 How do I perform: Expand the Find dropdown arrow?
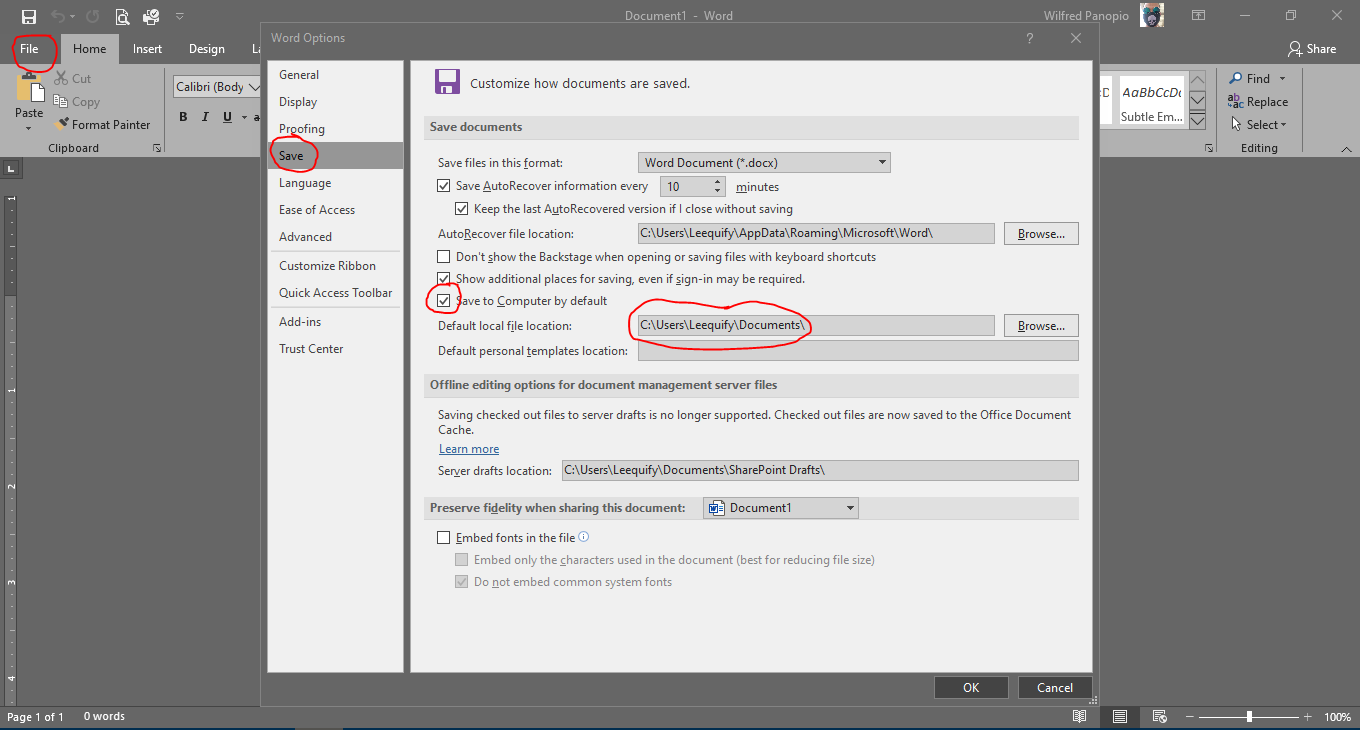(1283, 78)
